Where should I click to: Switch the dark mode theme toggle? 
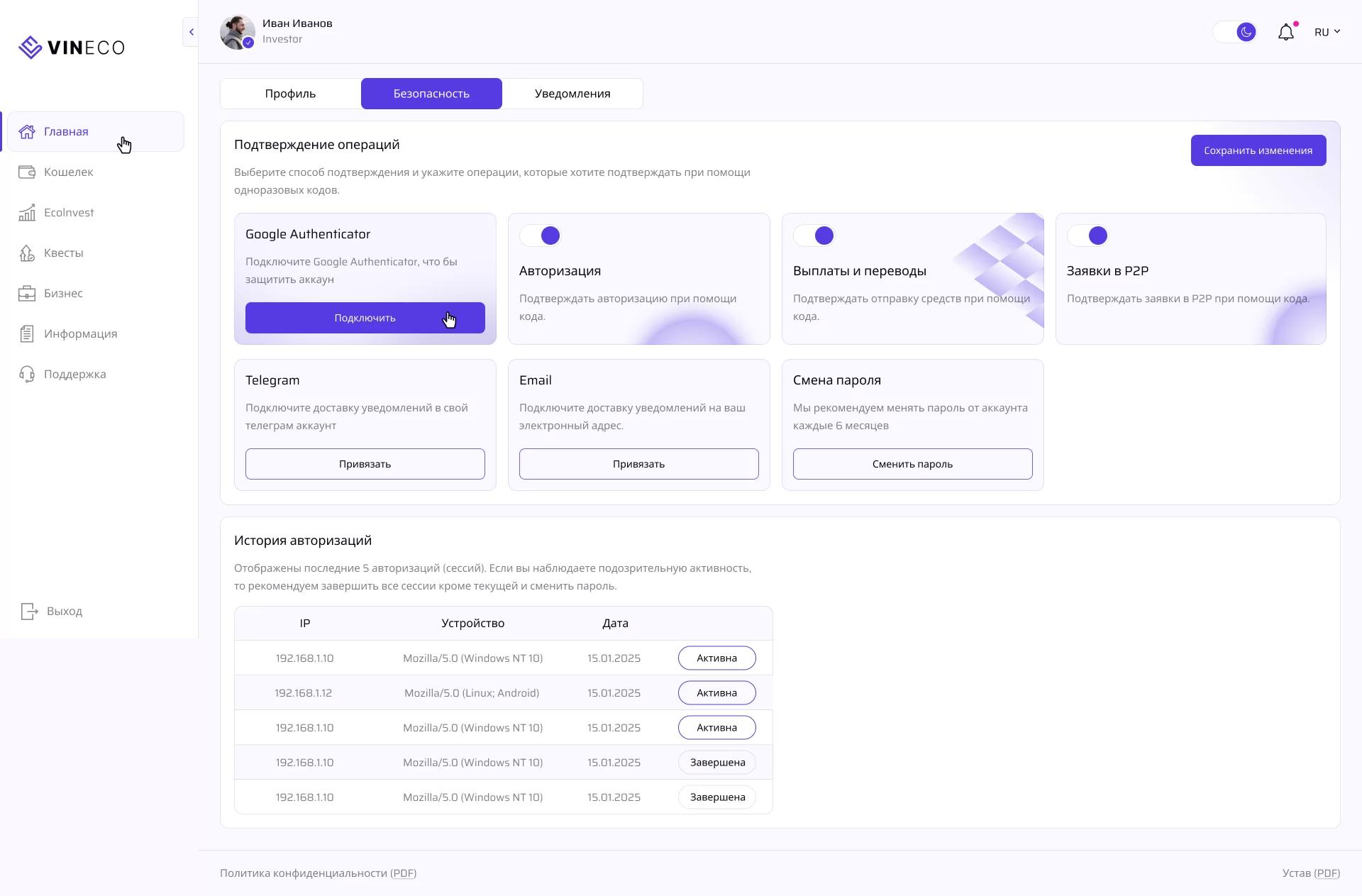point(1235,32)
